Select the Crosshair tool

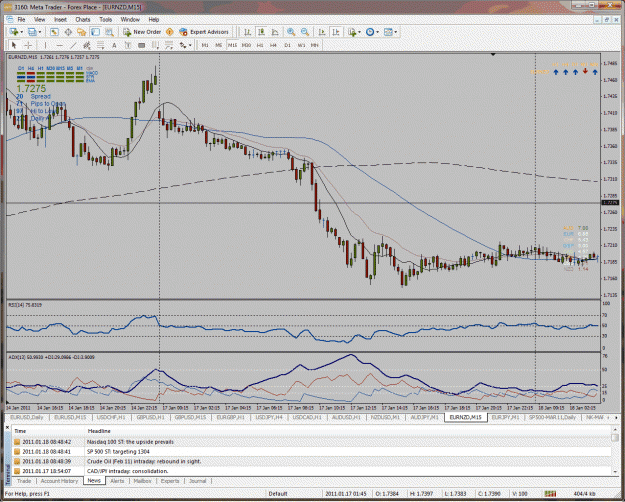click(28, 45)
